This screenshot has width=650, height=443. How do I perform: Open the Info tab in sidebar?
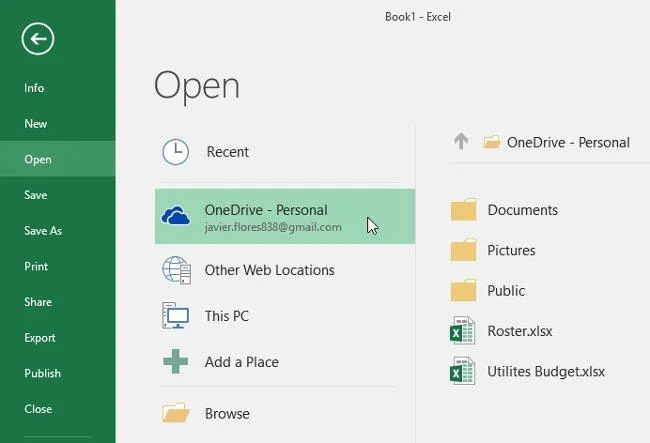pos(34,88)
